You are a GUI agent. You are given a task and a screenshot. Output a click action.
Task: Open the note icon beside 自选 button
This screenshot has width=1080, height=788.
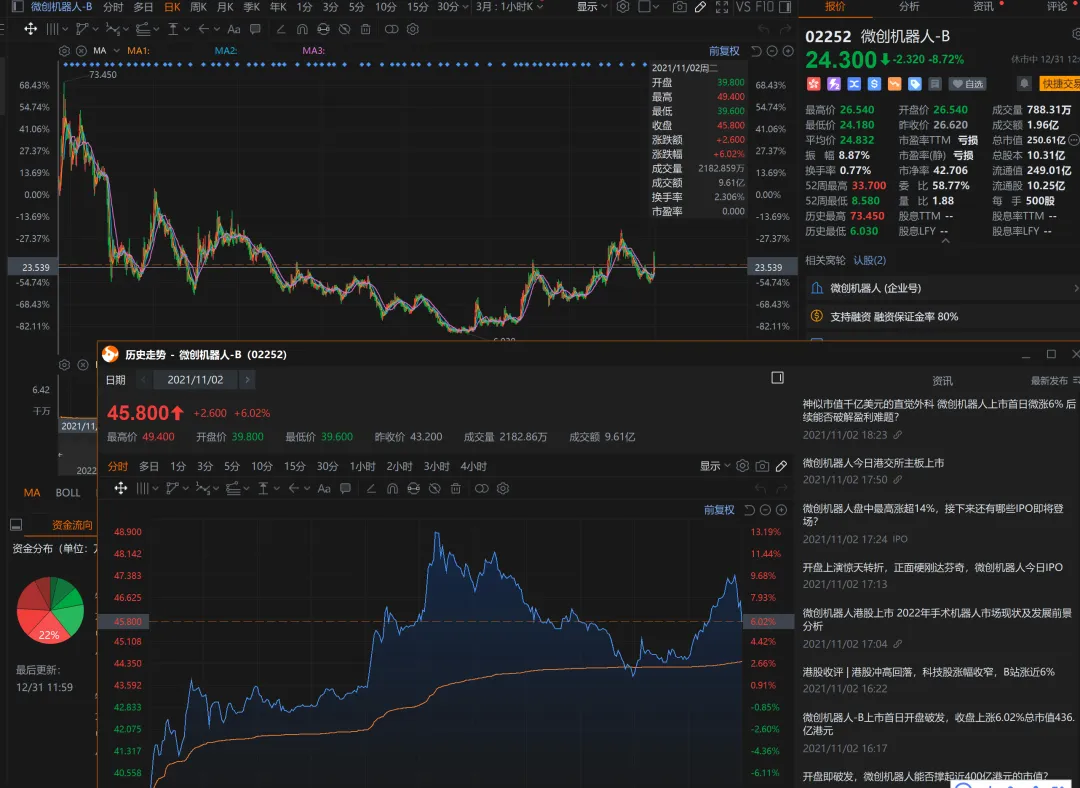[x=935, y=84]
